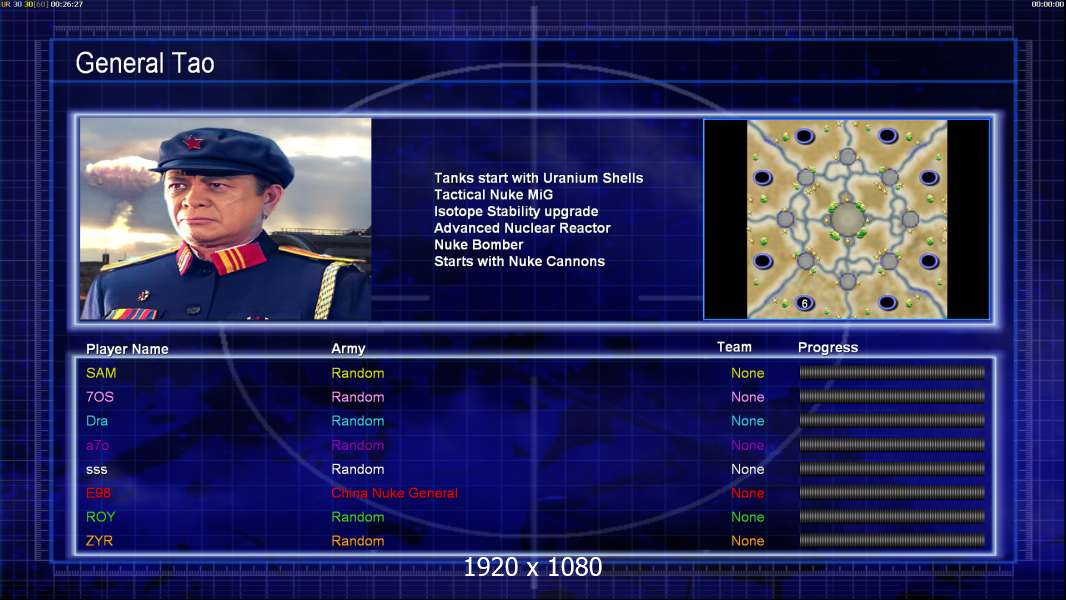Viewport: 1066px width, 600px height.
Task: Click the Team value for sss
Action: click(x=747, y=469)
